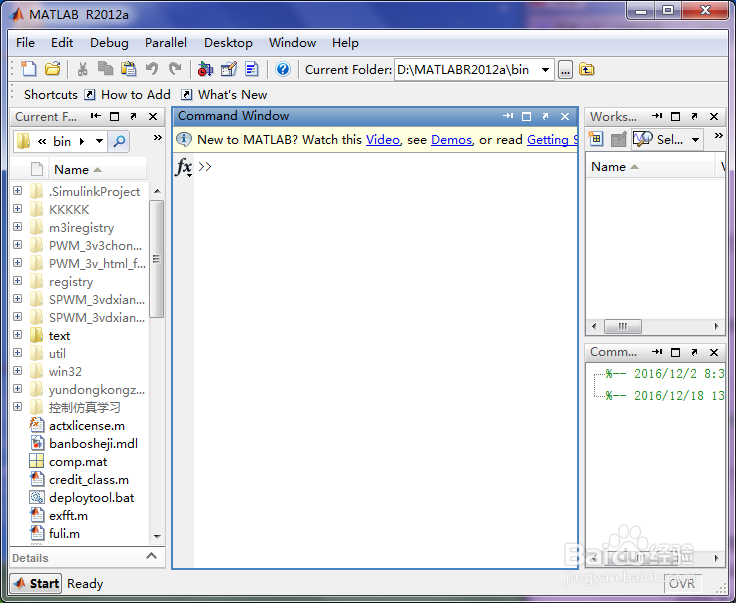Open the File menu

point(25,43)
